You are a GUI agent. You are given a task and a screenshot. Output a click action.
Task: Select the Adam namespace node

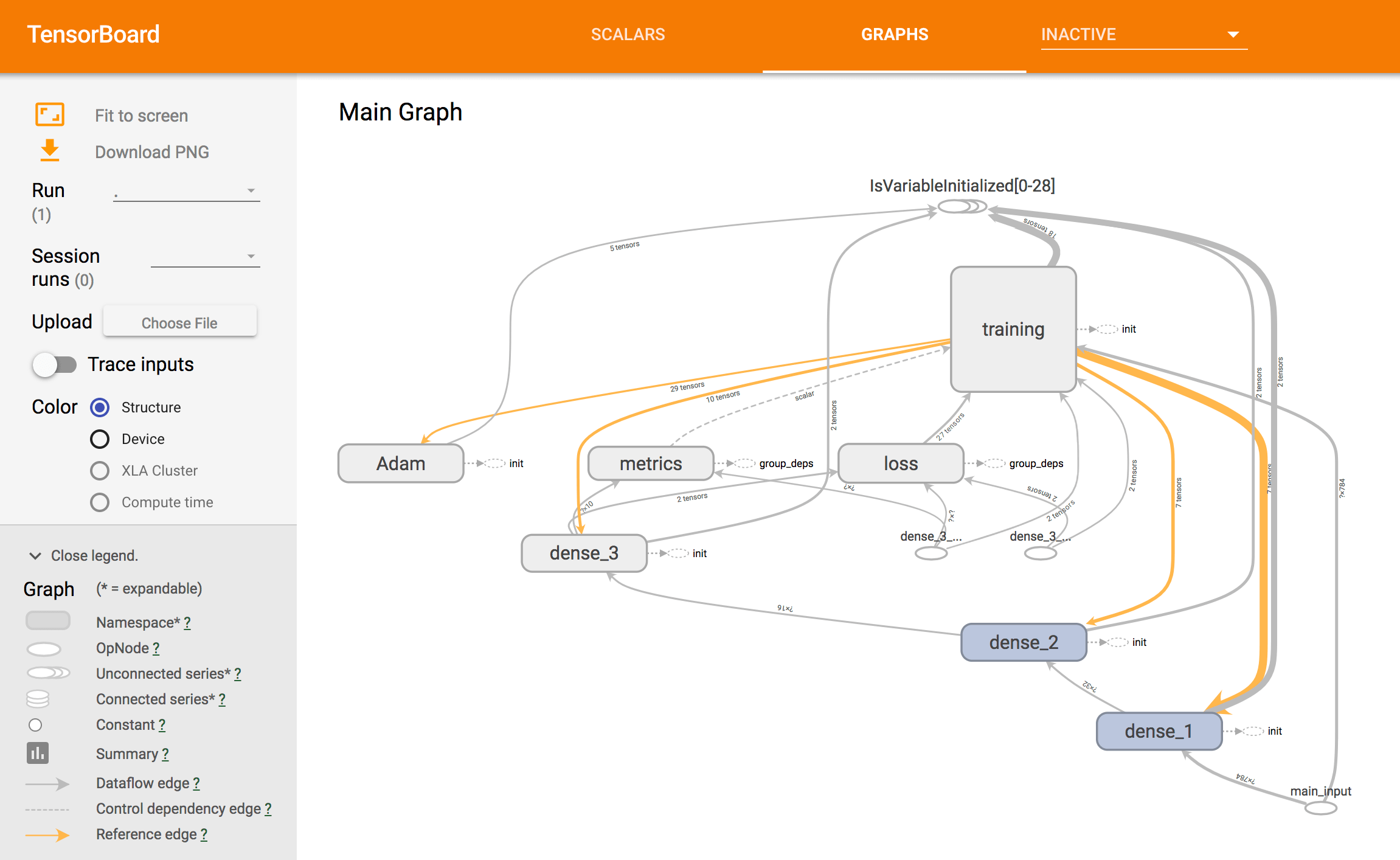click(400, 463)
